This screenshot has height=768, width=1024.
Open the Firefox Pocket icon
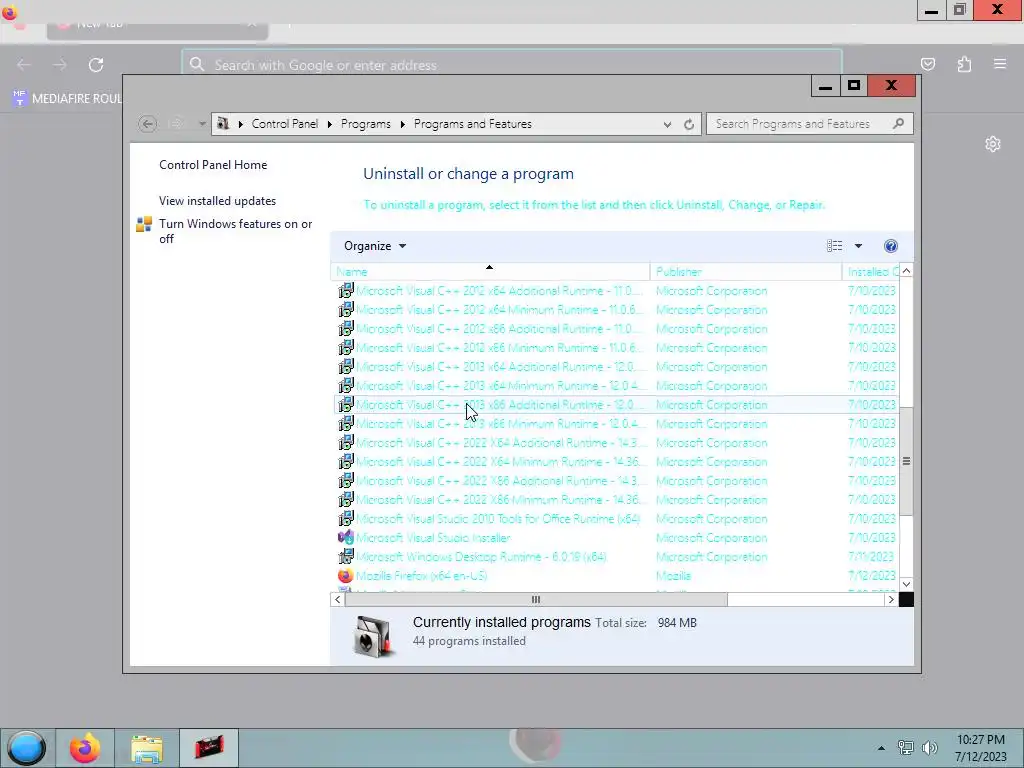[928, 64]
